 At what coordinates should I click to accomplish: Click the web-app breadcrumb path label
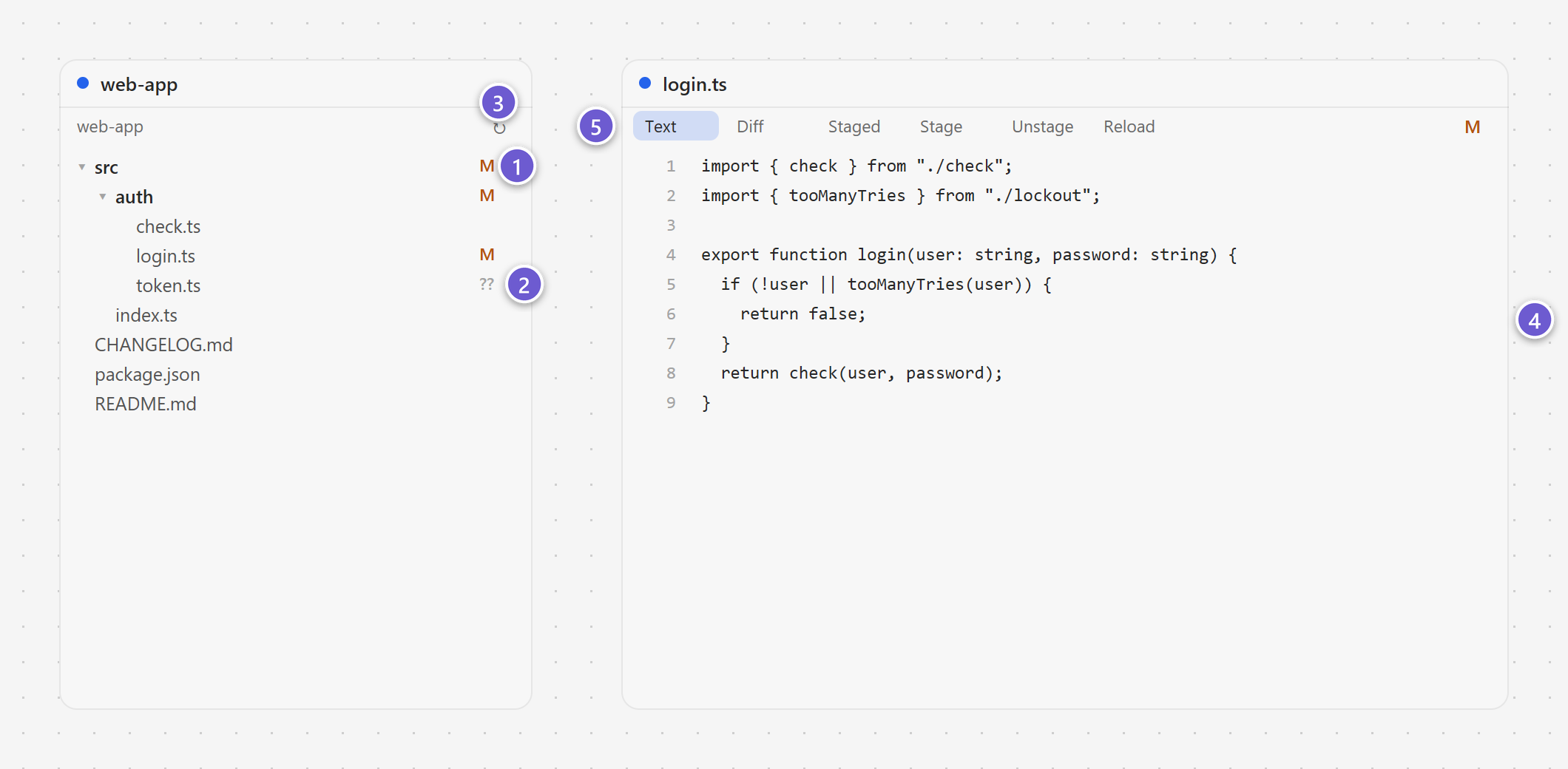tap(110, 126)
